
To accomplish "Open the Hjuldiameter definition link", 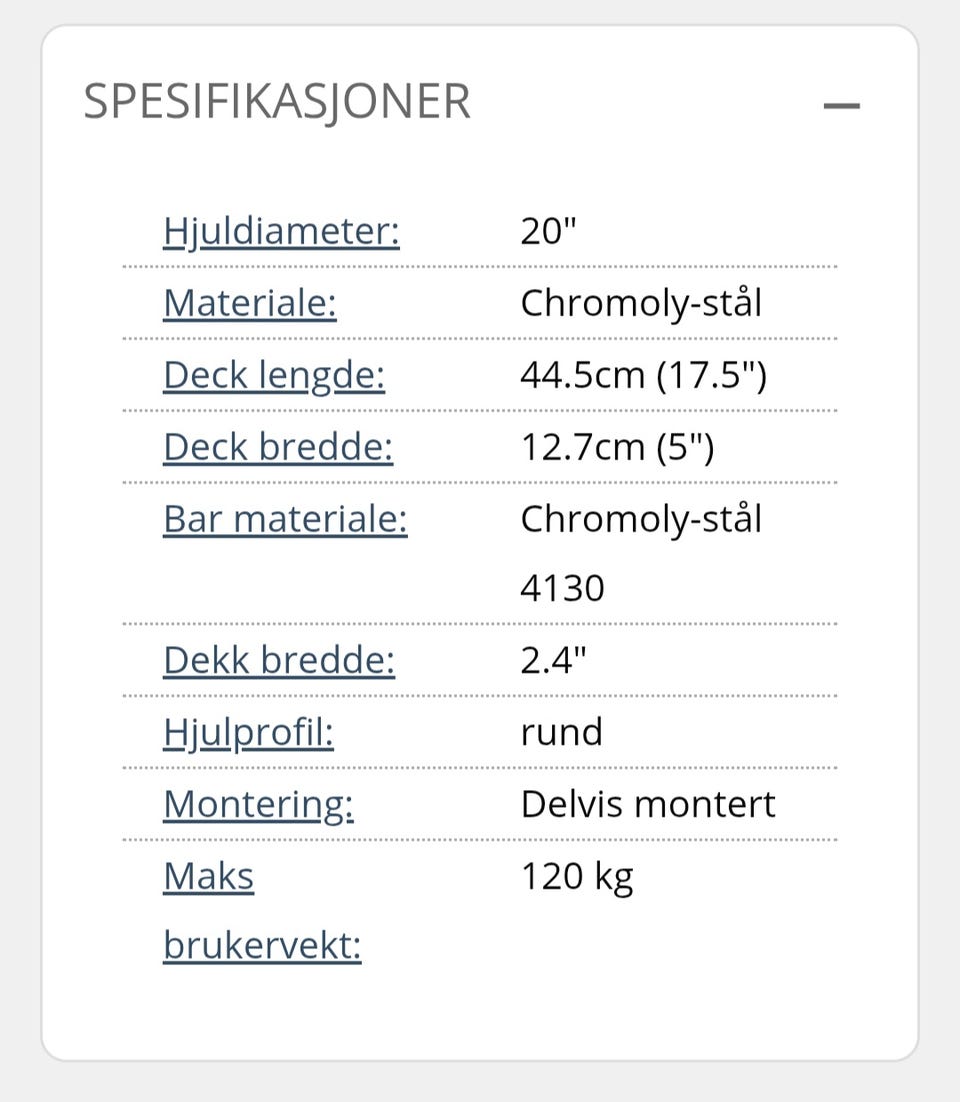I will tap(281, 231).
